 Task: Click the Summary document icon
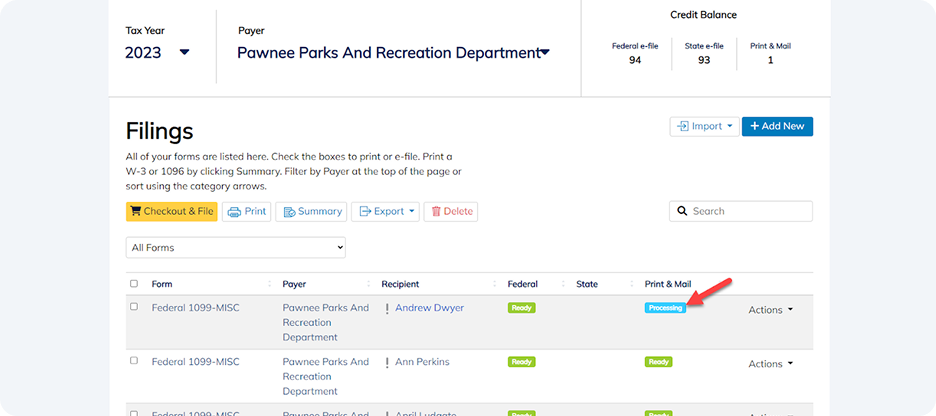289,212
